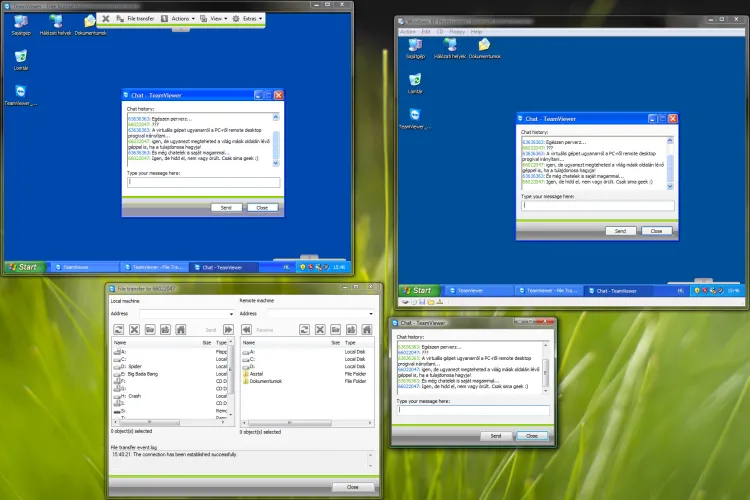Open the Extras dropdown in session toolbar
The image size is (750, 500).
(x=247, y=19)
